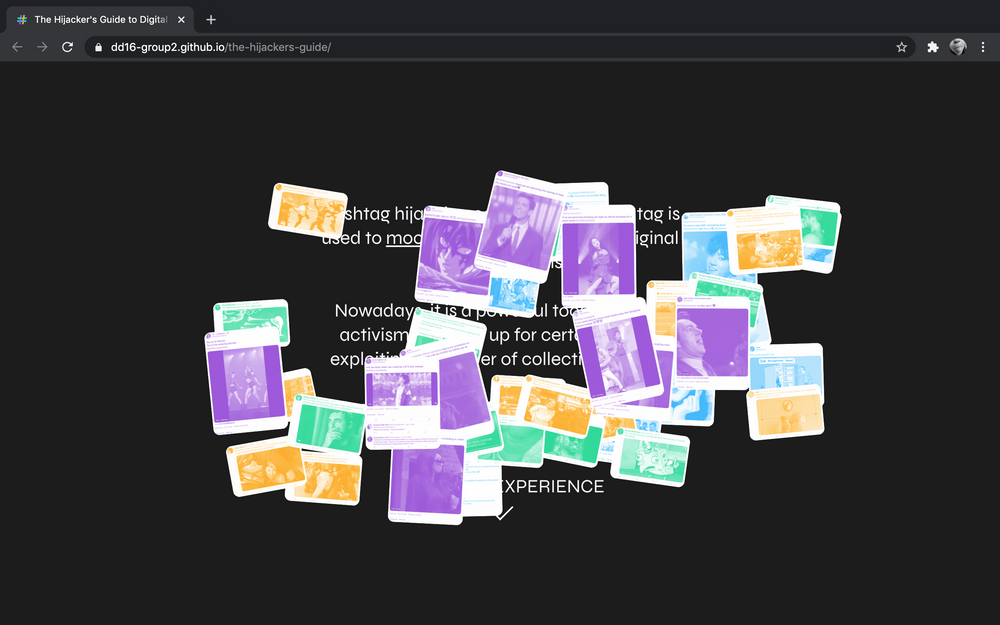Viewport: 1000px width, 625px height.
Task: Follow the underlined "mock" link
Action: 404,238
